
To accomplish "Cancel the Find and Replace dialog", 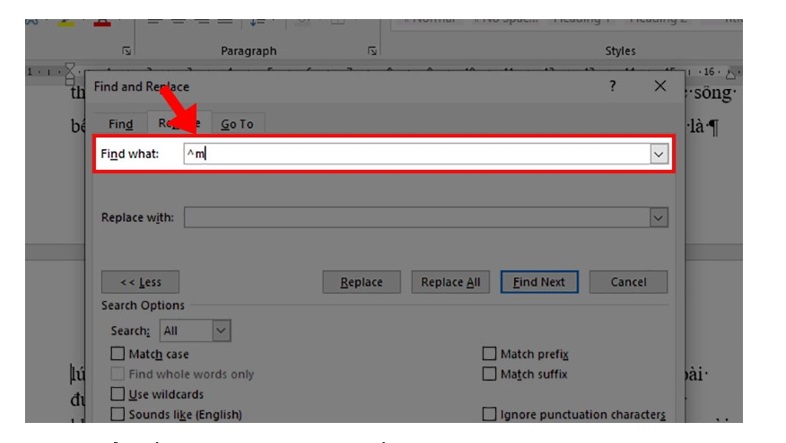I will [628, 282].
